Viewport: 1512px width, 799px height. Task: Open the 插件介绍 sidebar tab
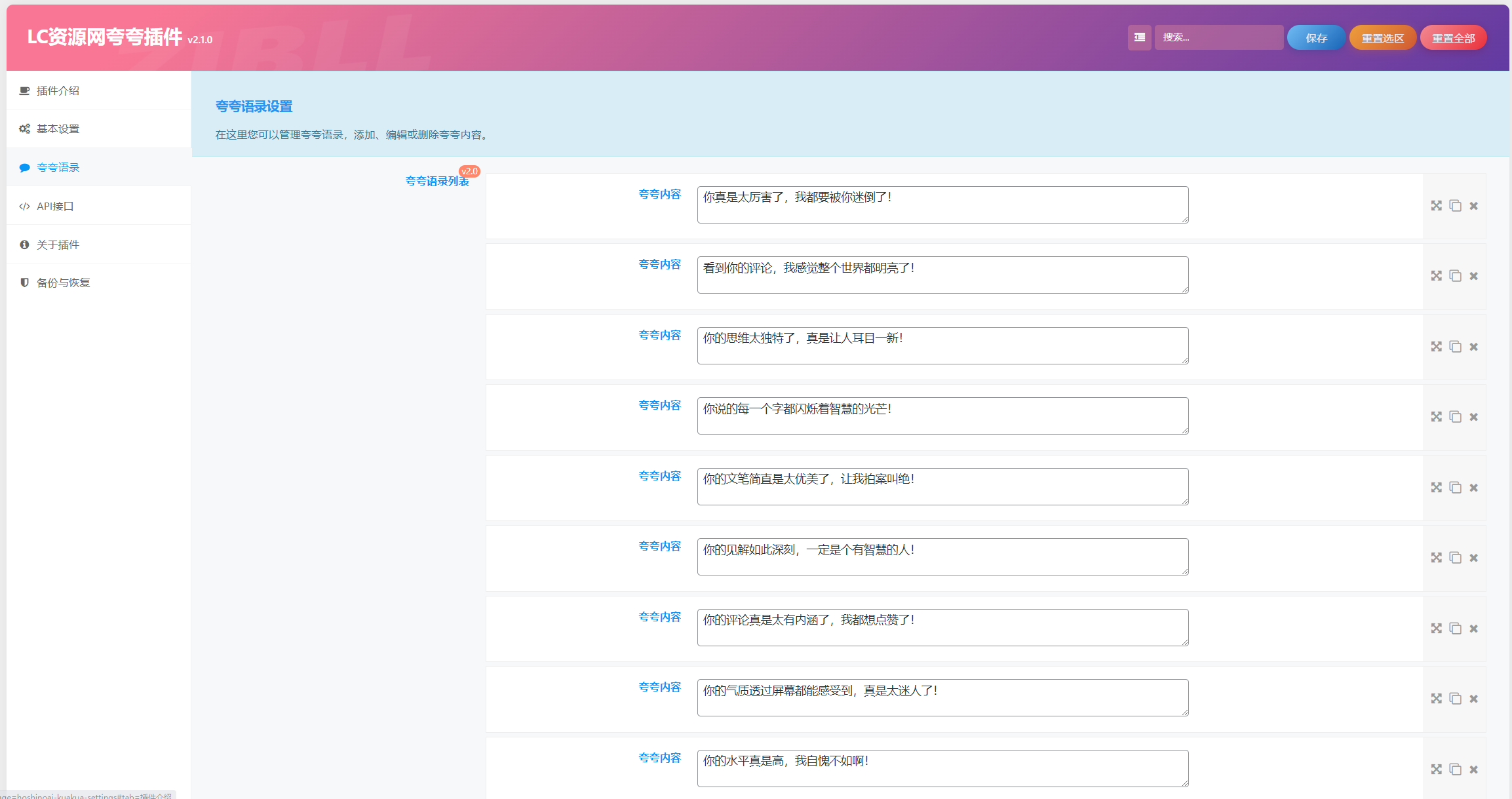tap(58, 90)
